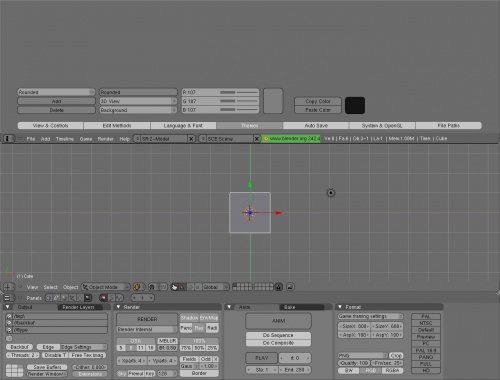Toggle the Do Composite option

tap(278, 343)
